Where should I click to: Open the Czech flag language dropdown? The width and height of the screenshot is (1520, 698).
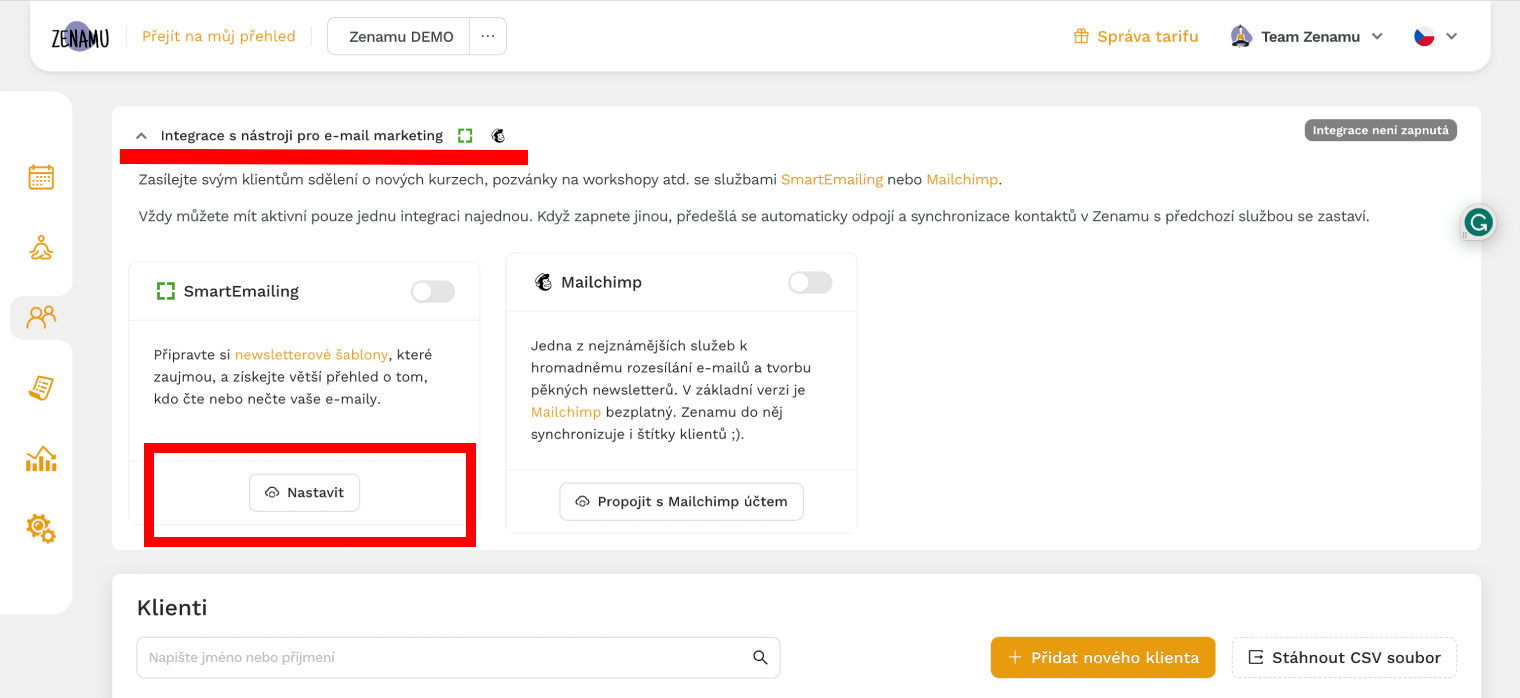1436,36
